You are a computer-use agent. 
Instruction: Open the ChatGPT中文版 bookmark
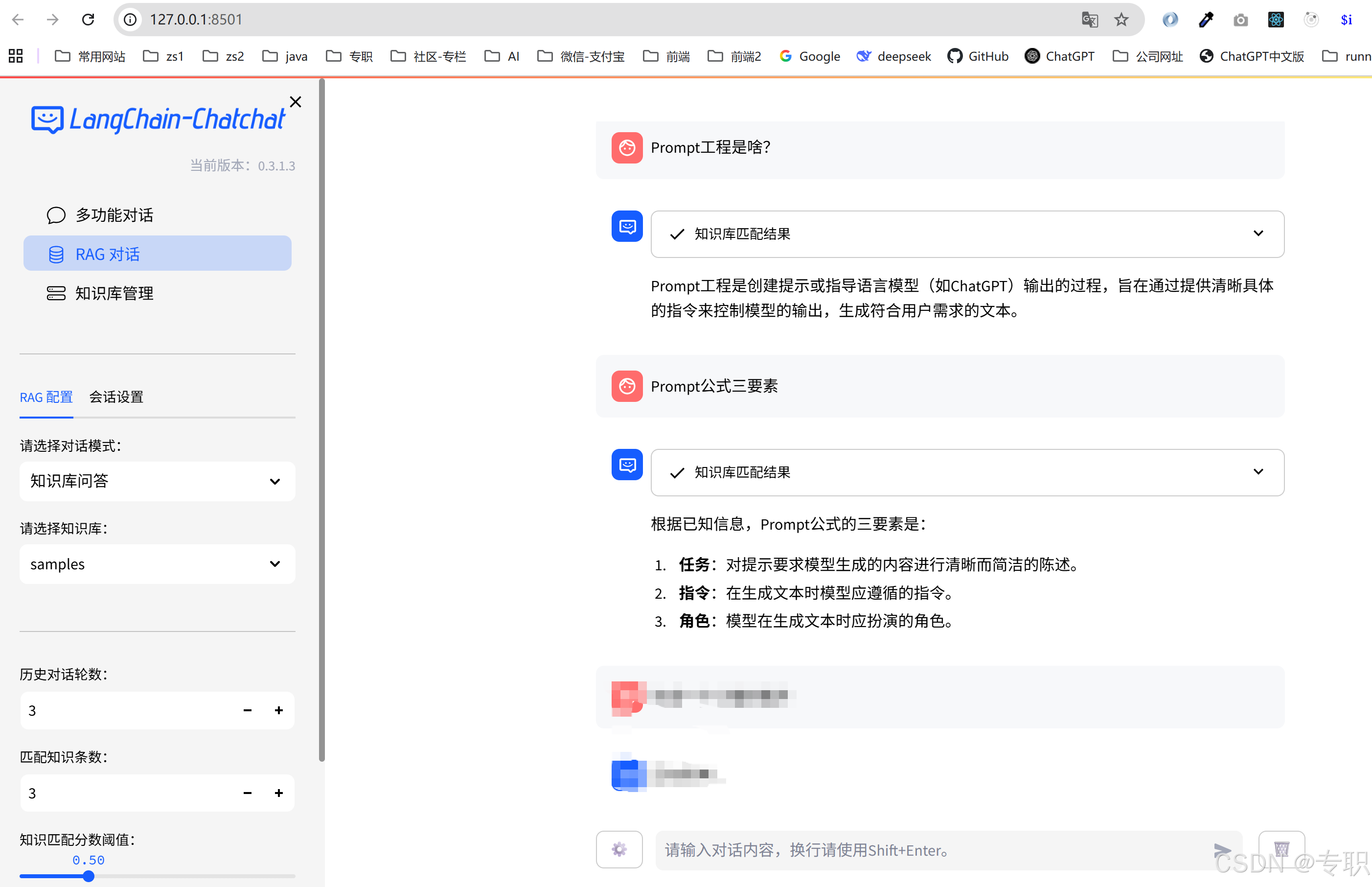click(1252, 56)
